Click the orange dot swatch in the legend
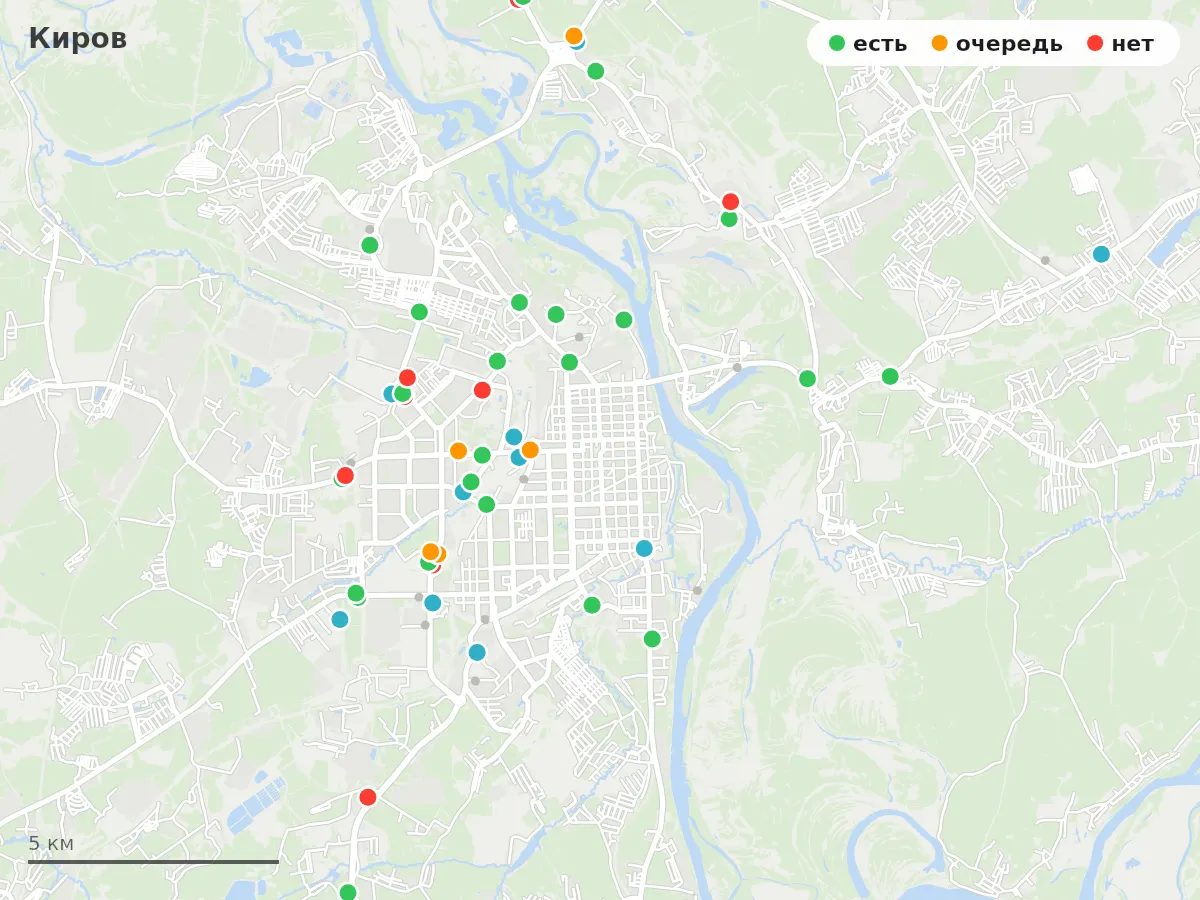Screen dimensions: 1200x900 [940, 44]
